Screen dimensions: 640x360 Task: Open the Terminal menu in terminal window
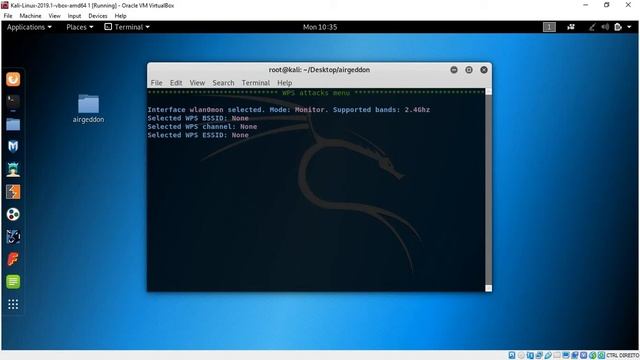point(256,83)
